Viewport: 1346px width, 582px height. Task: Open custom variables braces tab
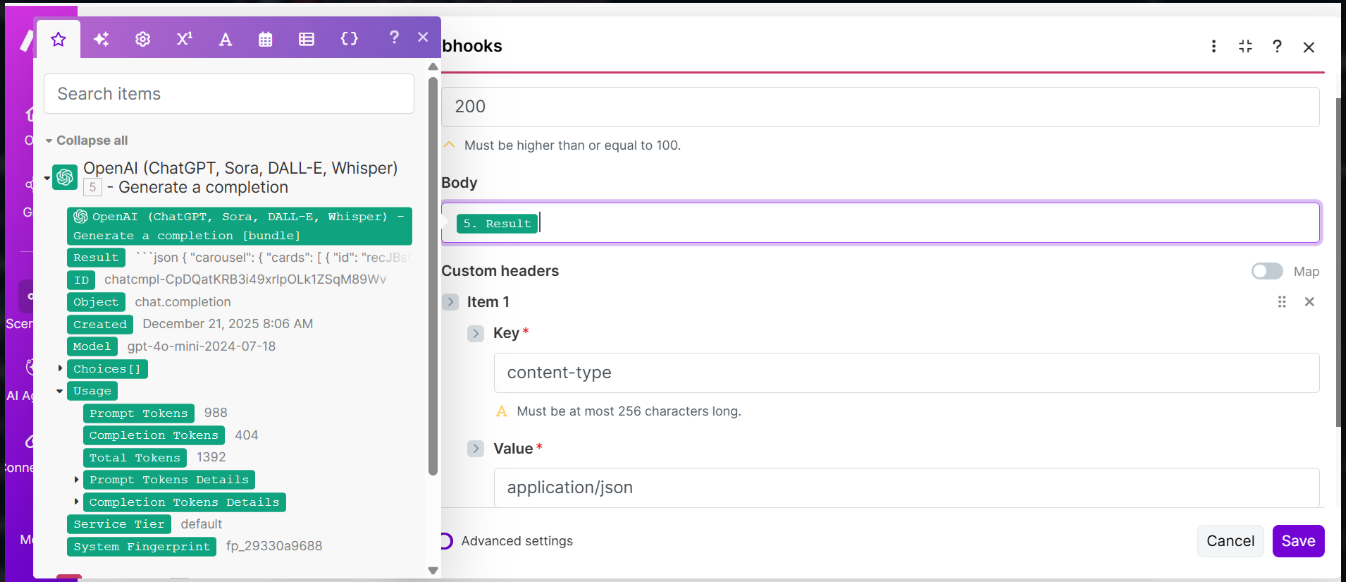click(x=349, y=39)
